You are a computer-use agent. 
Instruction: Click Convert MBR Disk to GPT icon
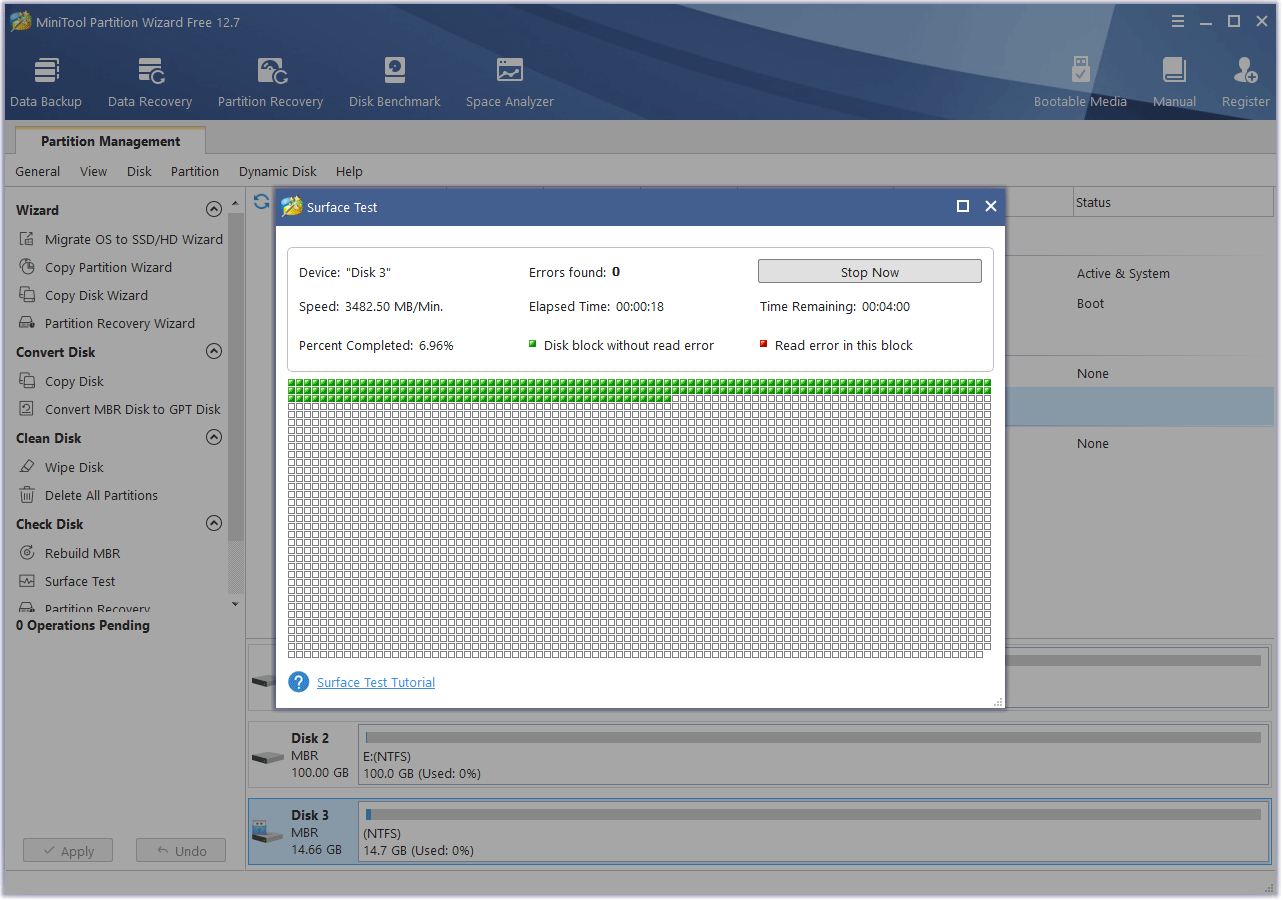click(x=27, y=409)
